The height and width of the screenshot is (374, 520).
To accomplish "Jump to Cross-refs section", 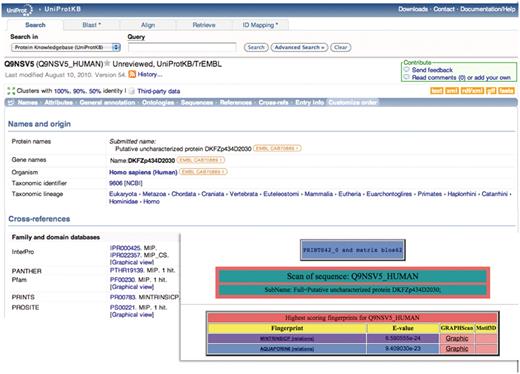I will (x=273, y=102).
